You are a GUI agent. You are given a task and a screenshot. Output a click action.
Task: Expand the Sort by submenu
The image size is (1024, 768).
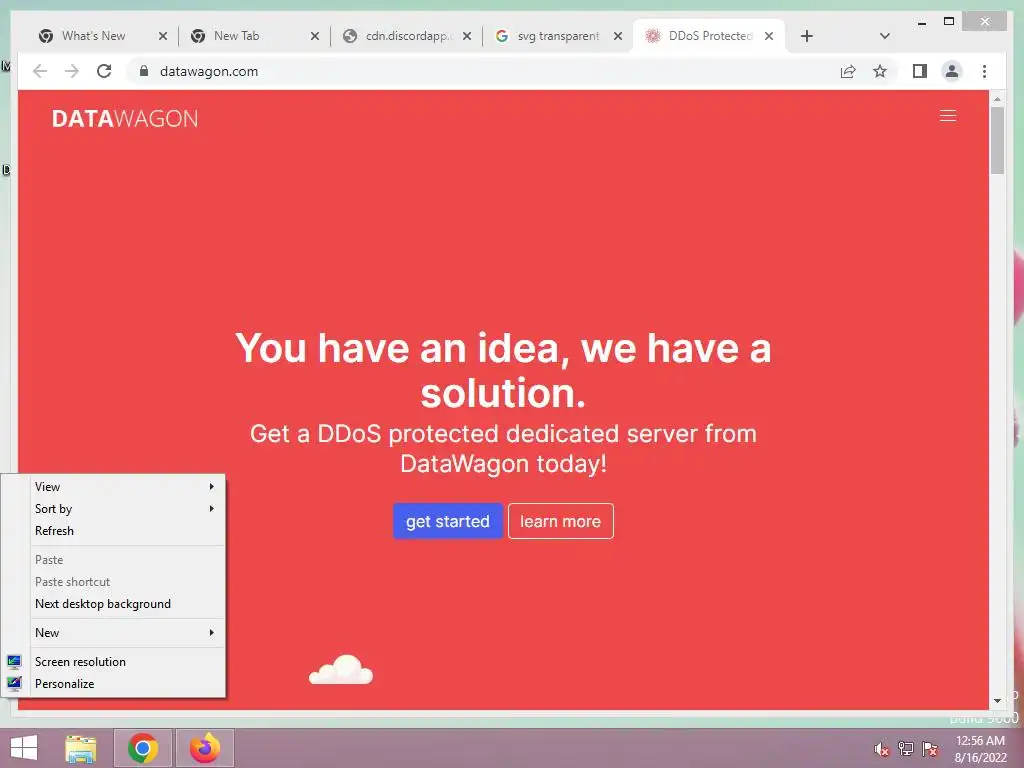(114, 509)
